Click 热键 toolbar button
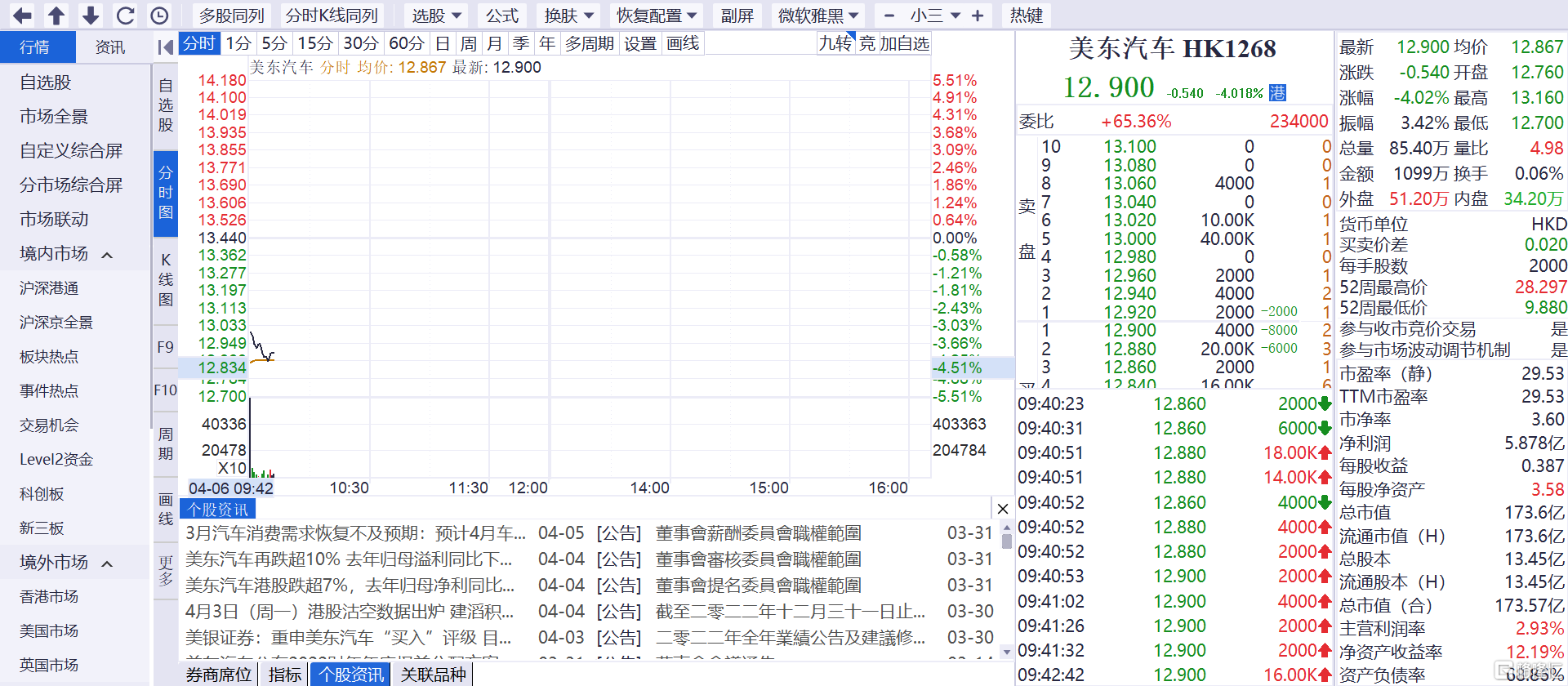This screenshot has width=1568, height=686. point(1026,16)
